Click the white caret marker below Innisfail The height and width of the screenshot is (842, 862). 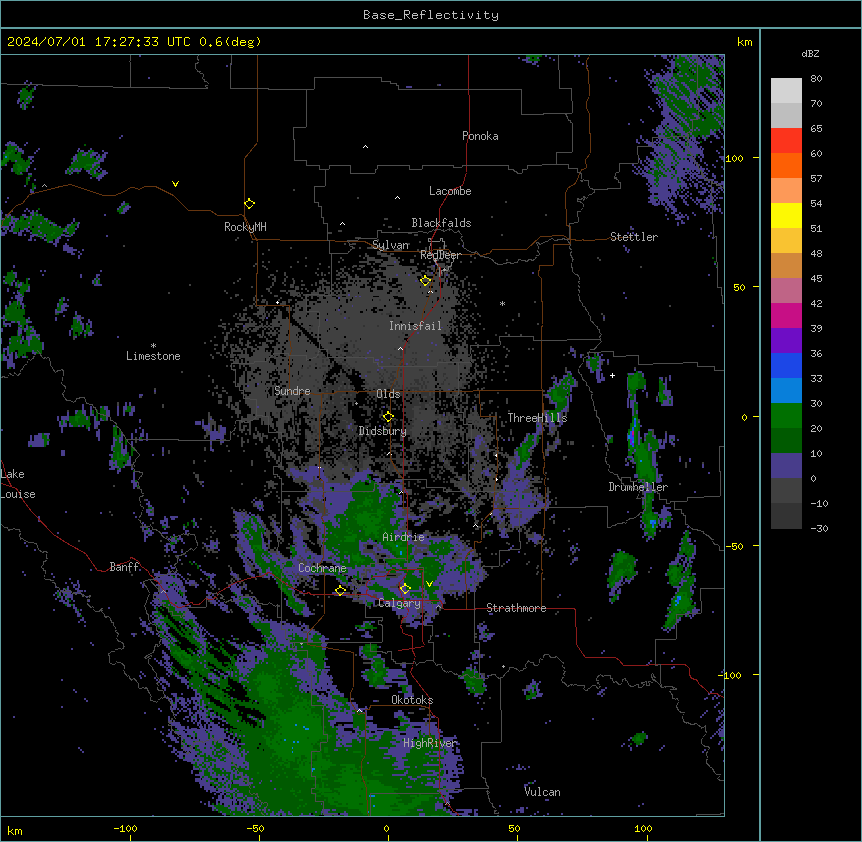(x=400, y=348)
